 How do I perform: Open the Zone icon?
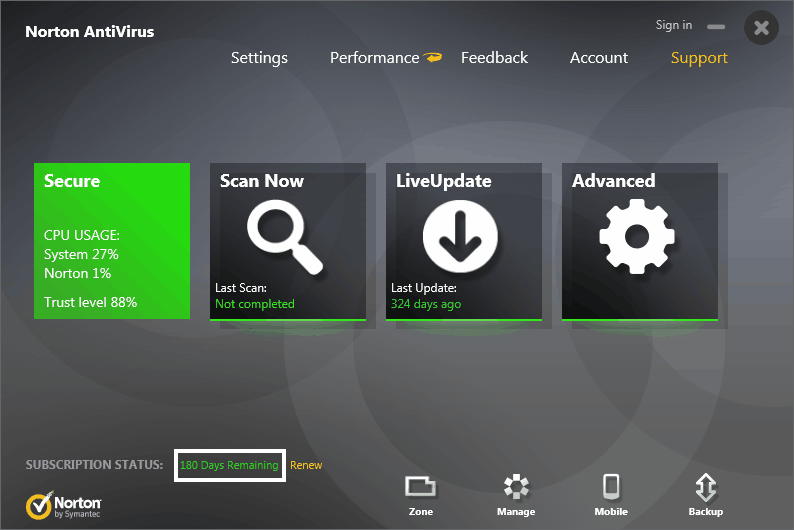(x=420, y=486)
